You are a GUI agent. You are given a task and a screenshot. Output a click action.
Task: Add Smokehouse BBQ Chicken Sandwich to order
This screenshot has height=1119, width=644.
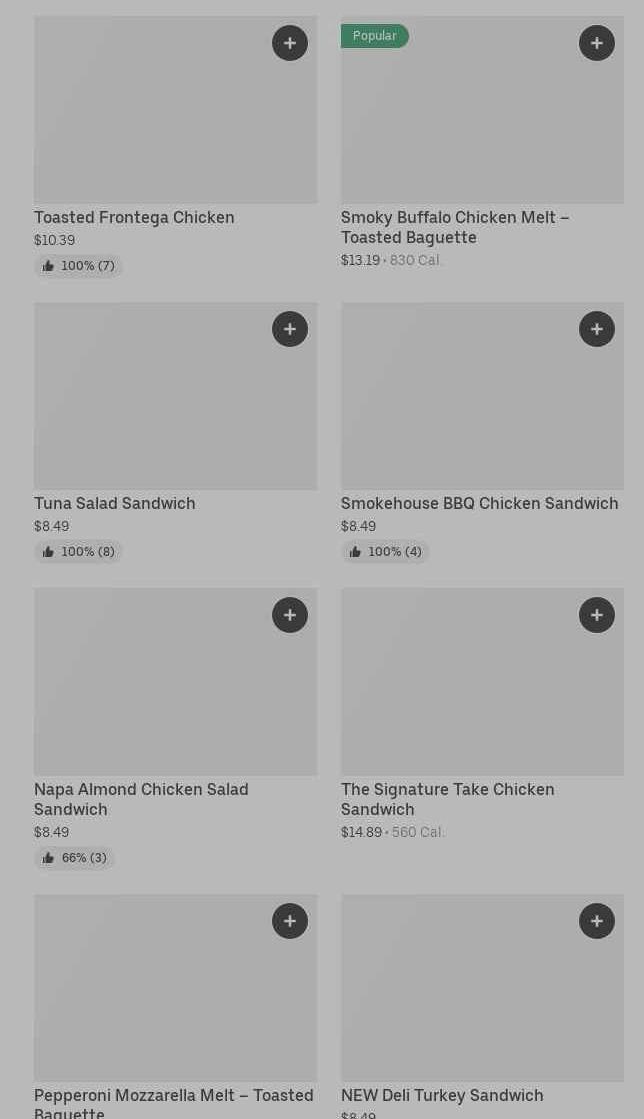coord(597,329)
